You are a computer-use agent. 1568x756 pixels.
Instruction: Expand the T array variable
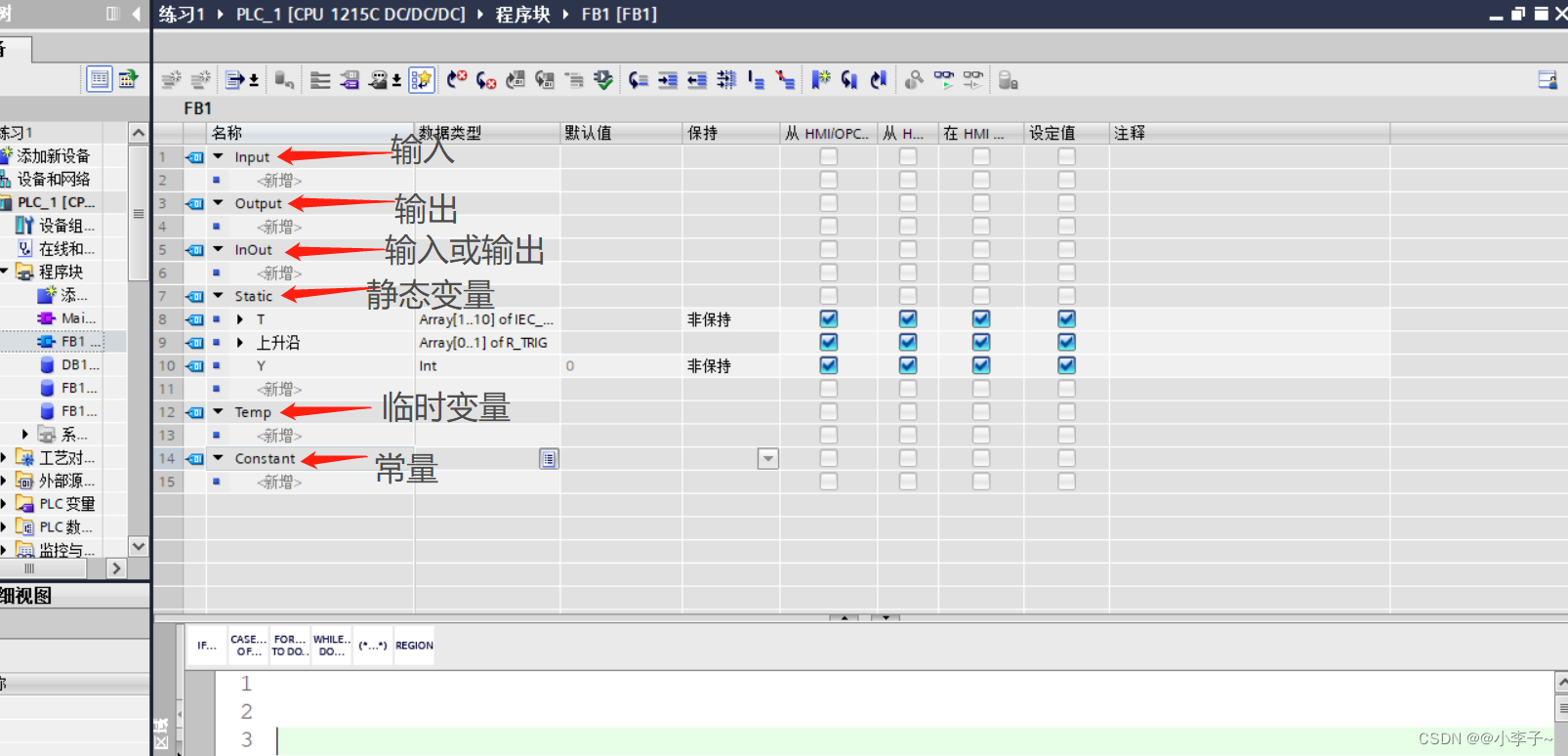pyautogui.click(x=240, y=319)
